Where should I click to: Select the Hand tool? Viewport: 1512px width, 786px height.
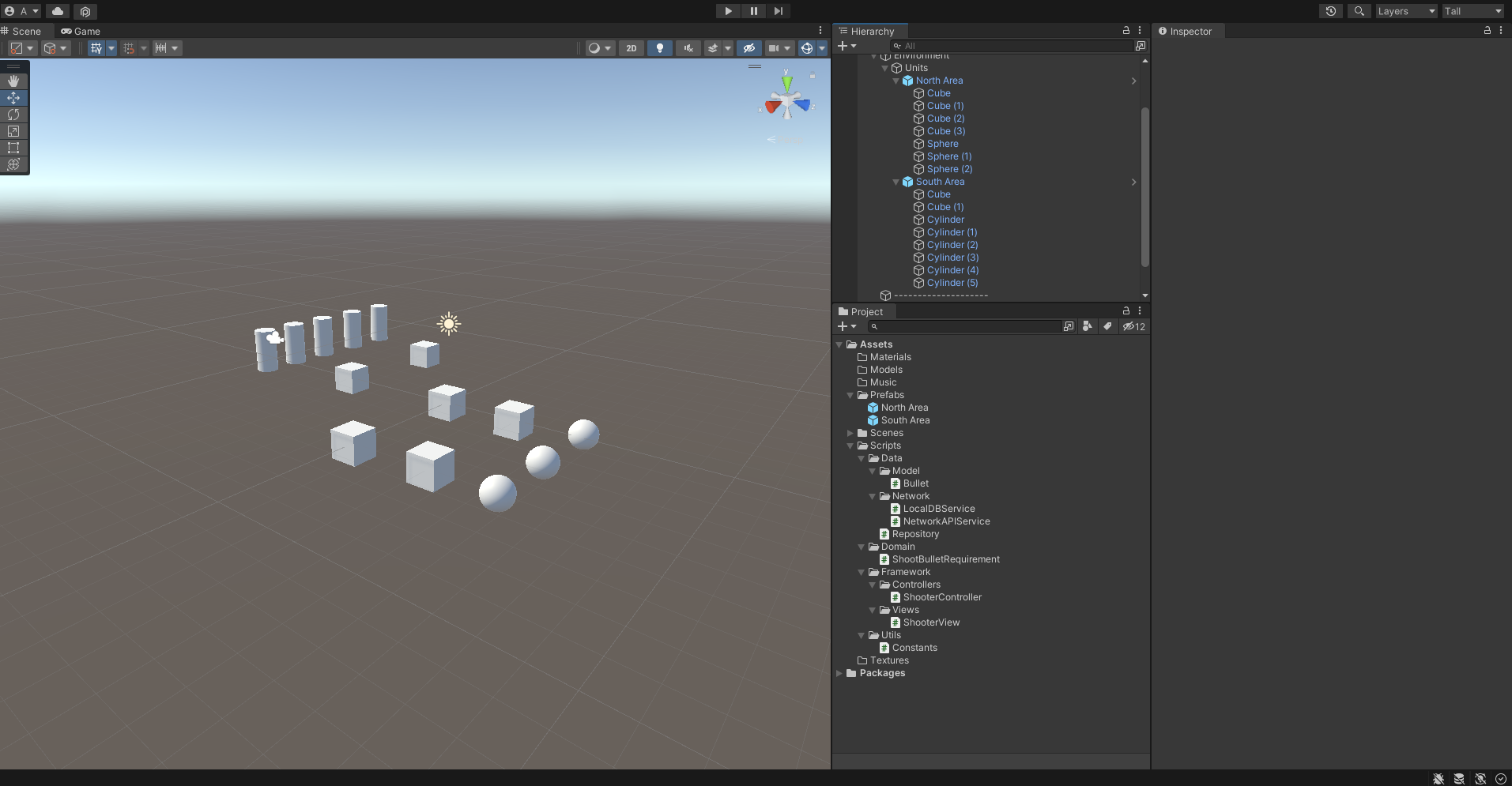(13, 81)
